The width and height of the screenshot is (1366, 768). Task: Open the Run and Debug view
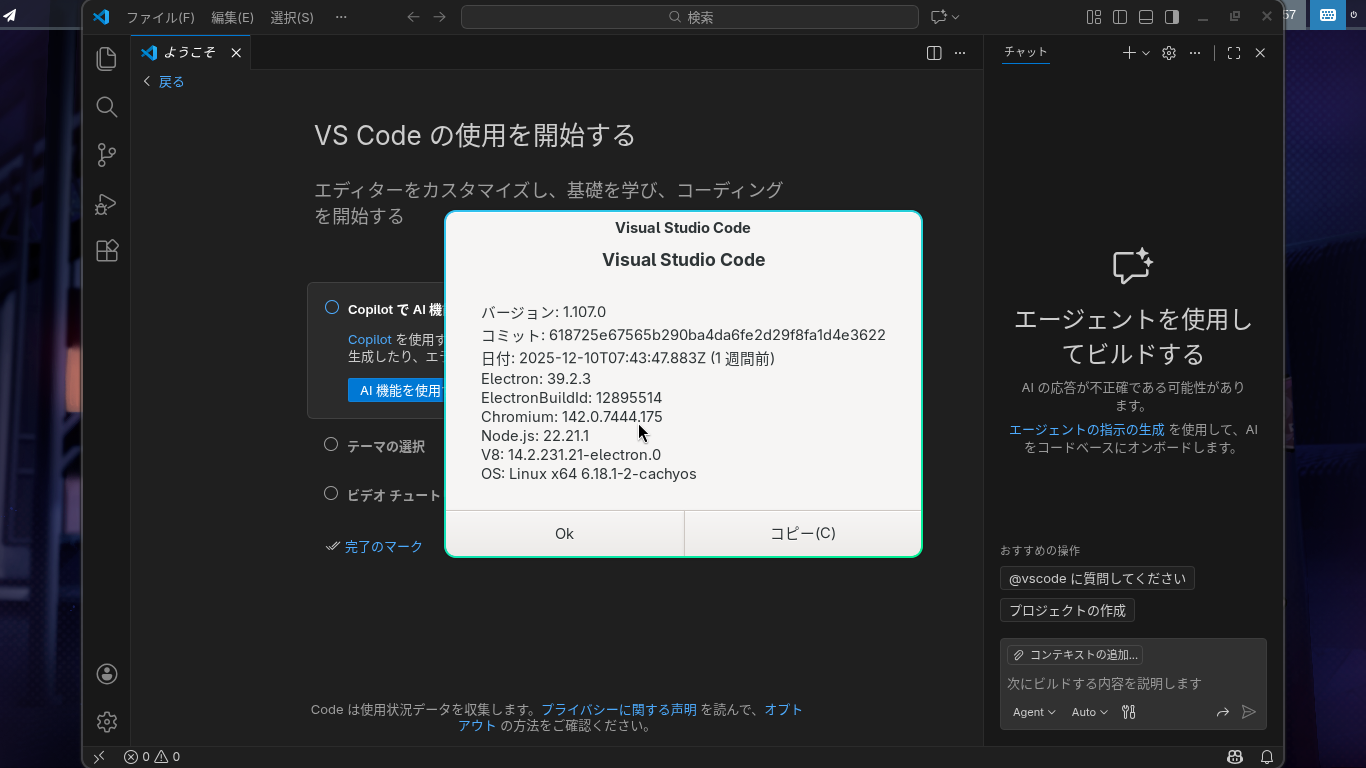[x=107, y=204]
